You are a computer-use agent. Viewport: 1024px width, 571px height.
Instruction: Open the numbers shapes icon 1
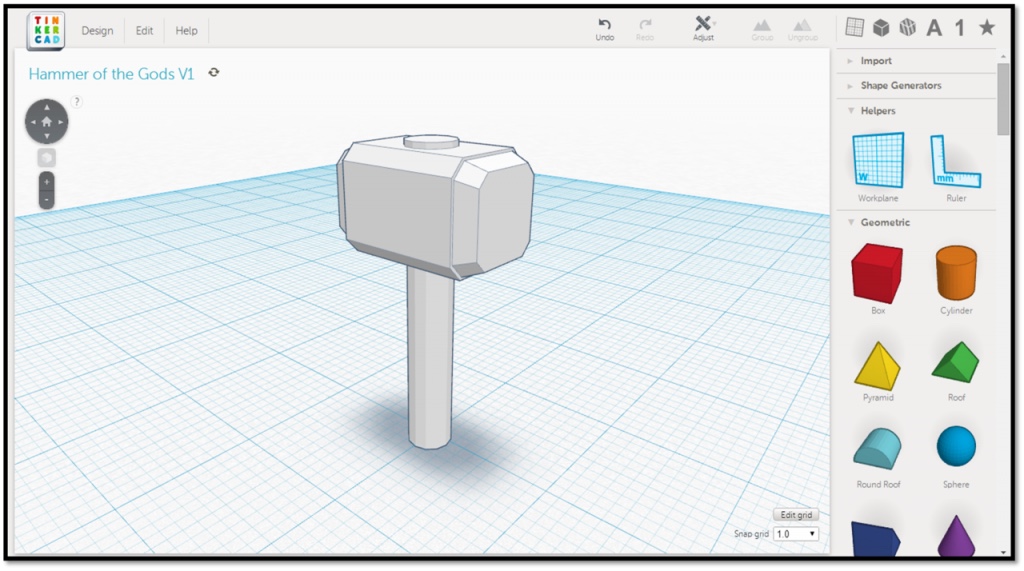point(959,28)
